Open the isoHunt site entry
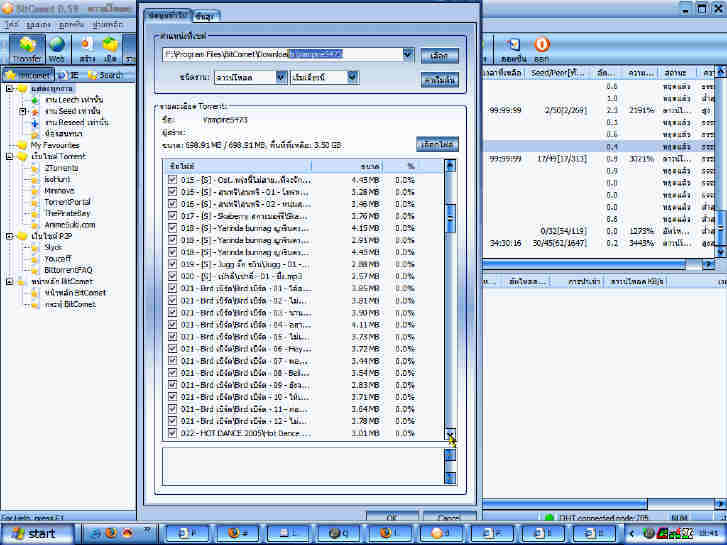This screenshot has width=727, height=545. point(51,180)
